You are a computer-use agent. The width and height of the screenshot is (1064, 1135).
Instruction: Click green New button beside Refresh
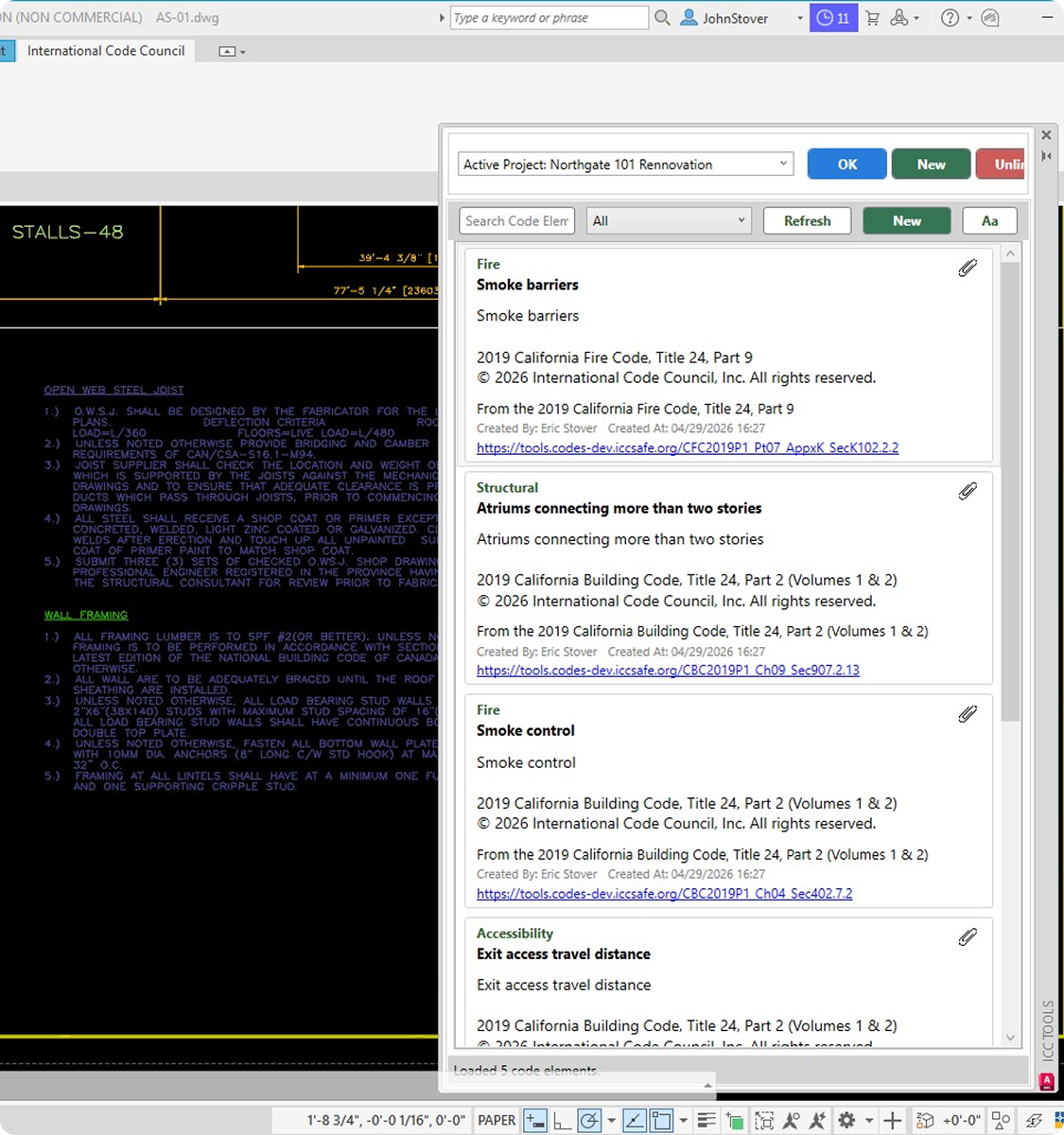pos(907,221)
